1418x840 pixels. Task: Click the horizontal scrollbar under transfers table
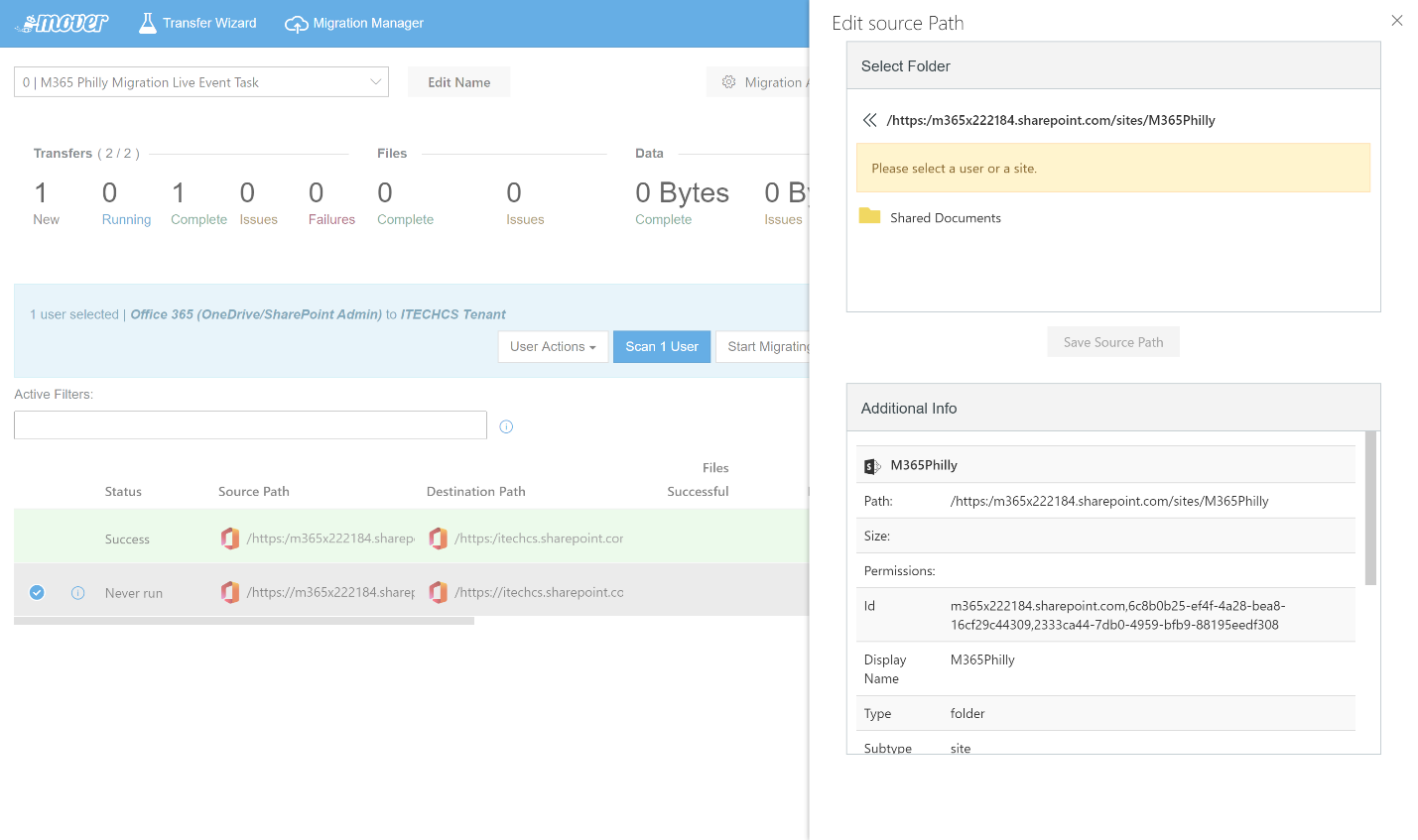pos(244,621)
